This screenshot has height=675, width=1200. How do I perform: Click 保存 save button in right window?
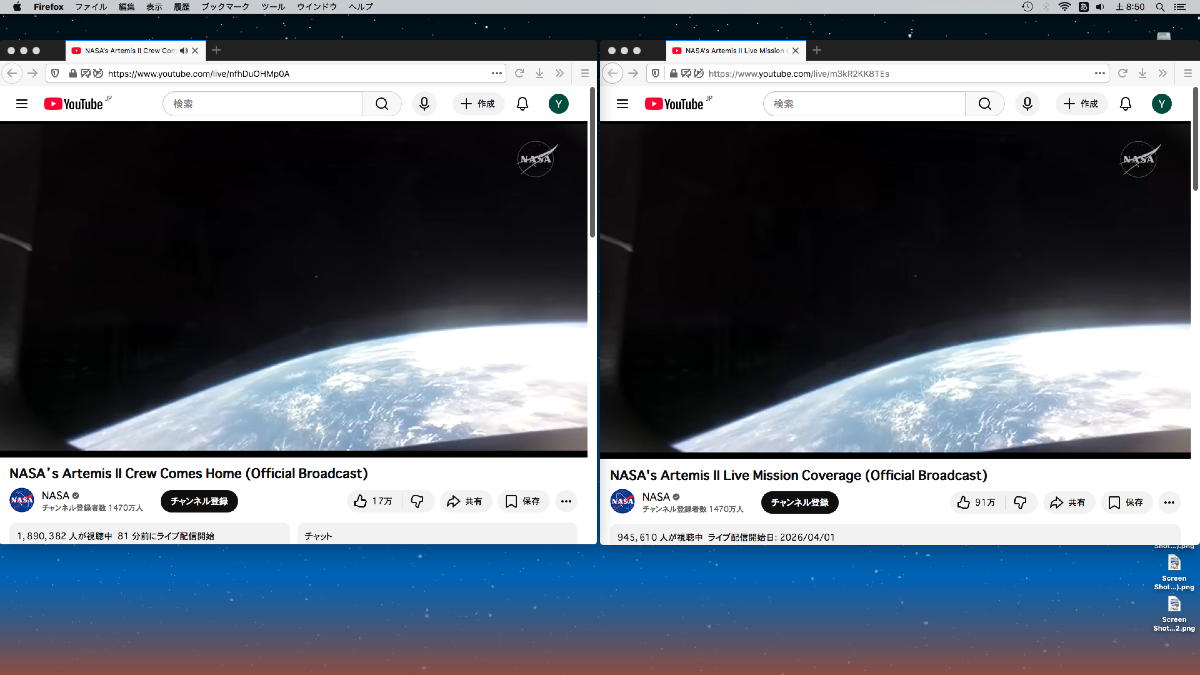tap(1127, 502)
